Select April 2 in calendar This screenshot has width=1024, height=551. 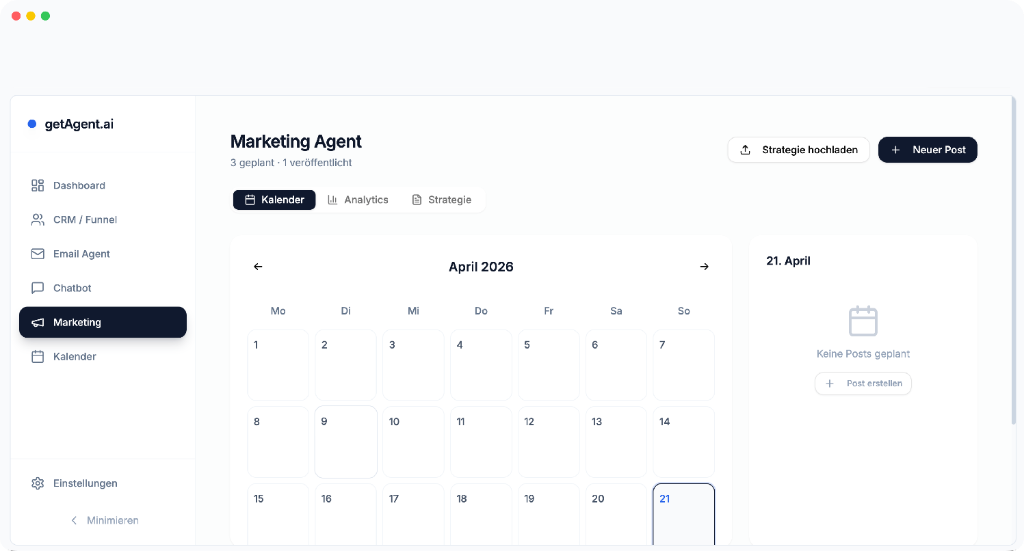345,365
